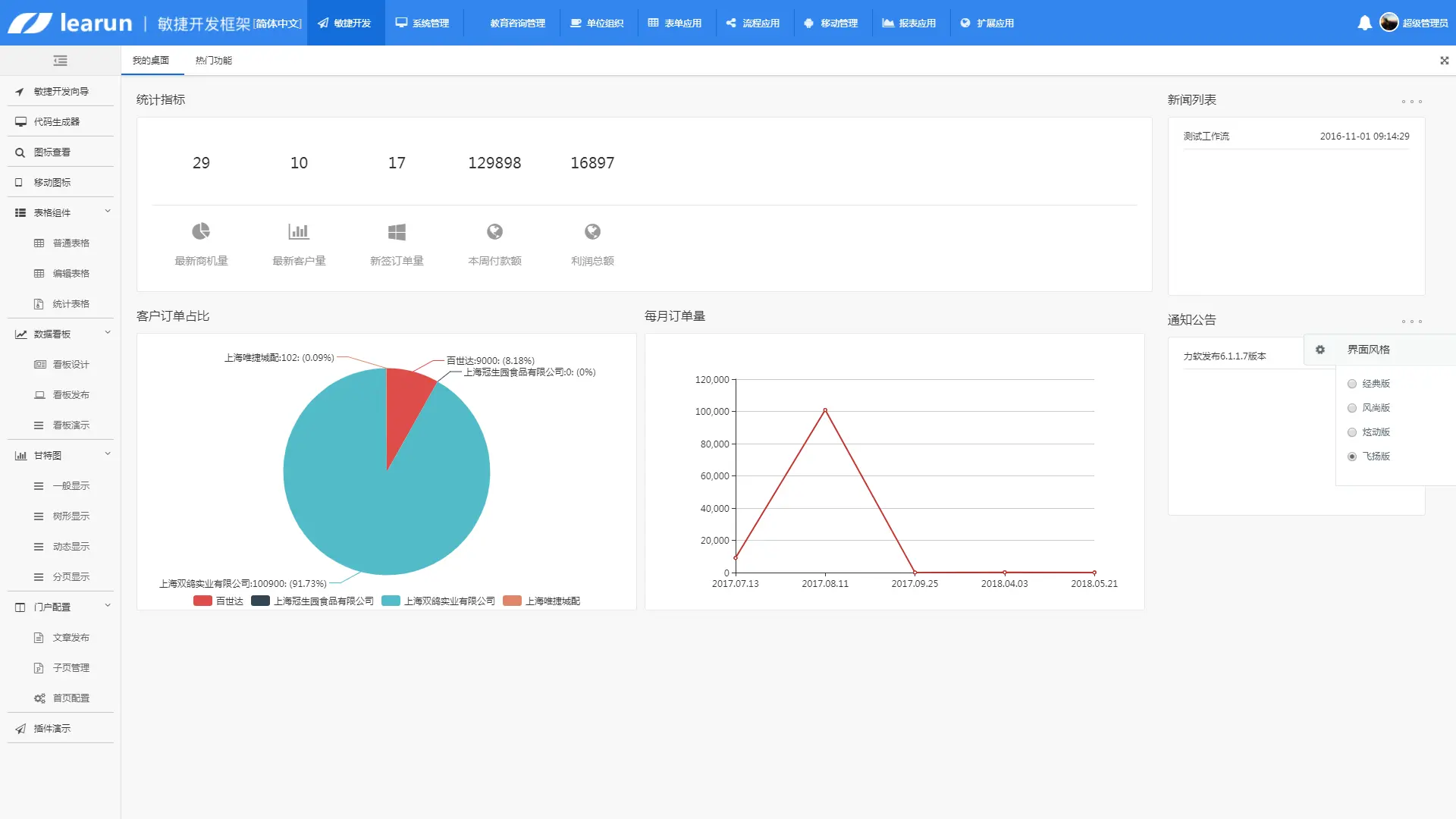Click the notification bell icon
1456x819 pixels.
click(1364, 23)
